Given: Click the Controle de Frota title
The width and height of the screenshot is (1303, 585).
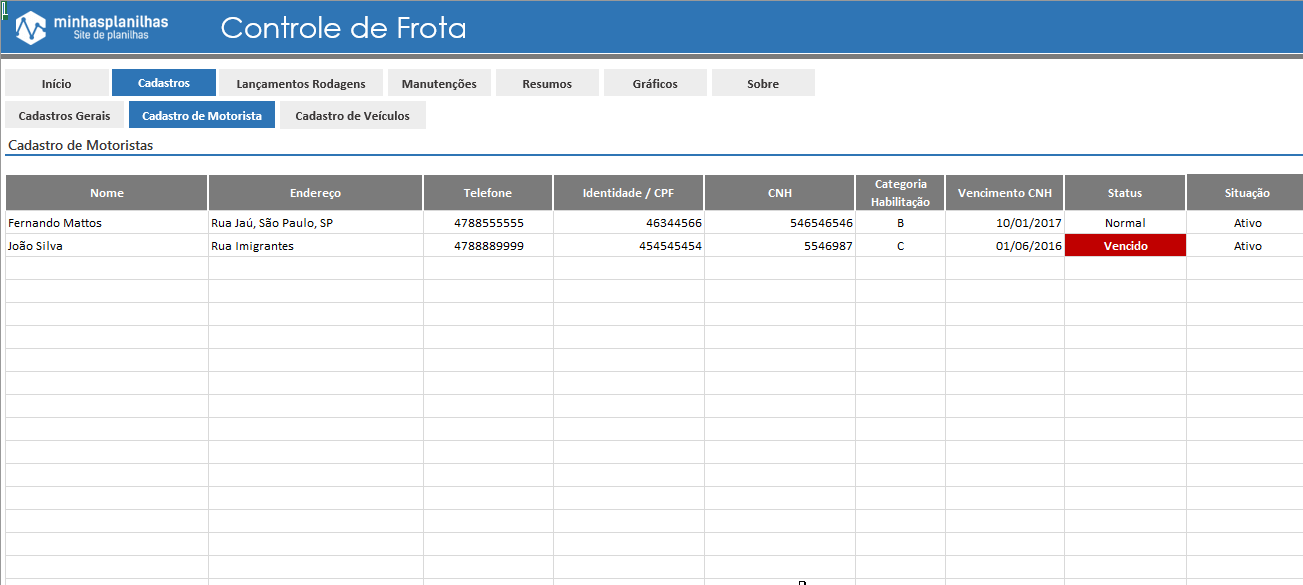Looking at the screenshot, I should [343, 28].
